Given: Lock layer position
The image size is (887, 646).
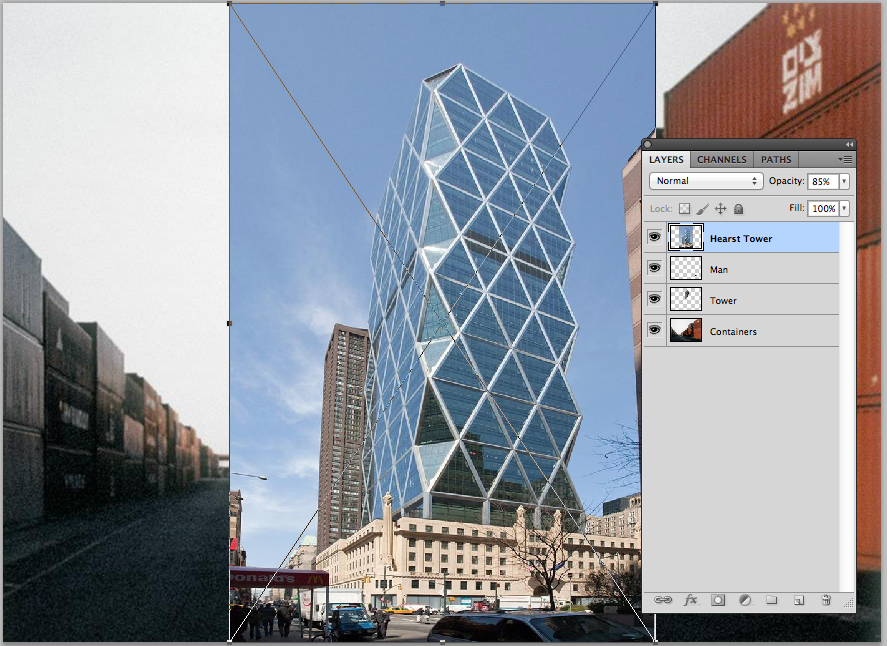Looking at the screenshot, I should [x=720, y=209].
